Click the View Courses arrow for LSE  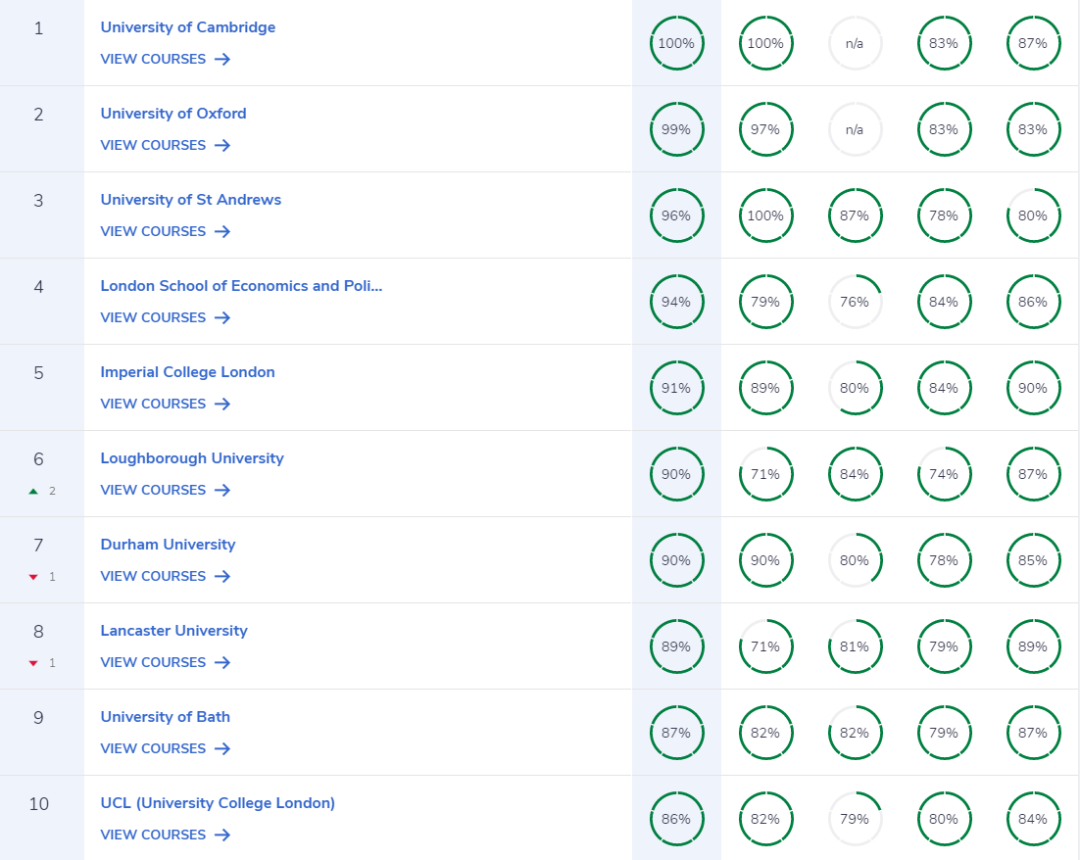coord(222,317)
